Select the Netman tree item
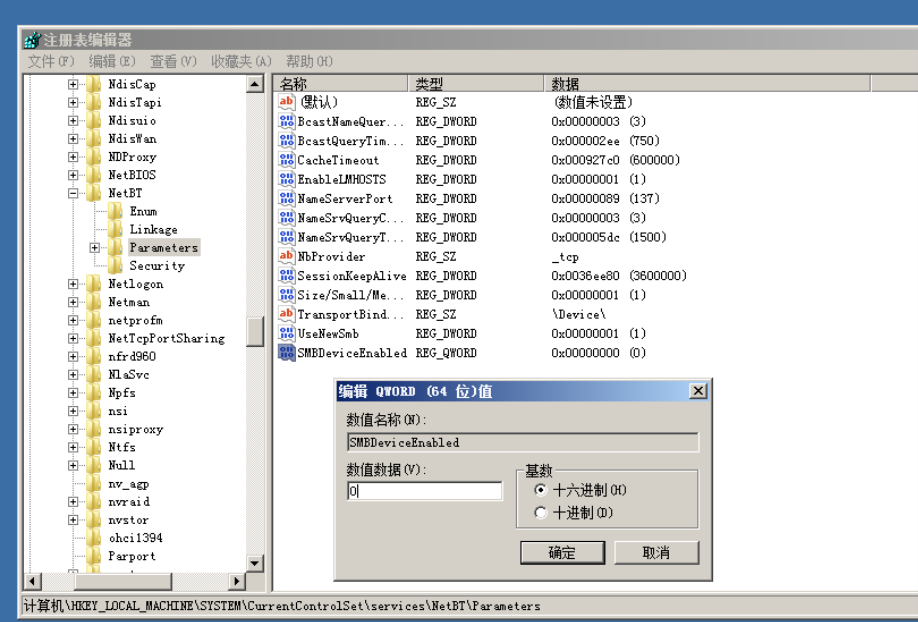This screenshot has height=622, width=918. [129, 302]
